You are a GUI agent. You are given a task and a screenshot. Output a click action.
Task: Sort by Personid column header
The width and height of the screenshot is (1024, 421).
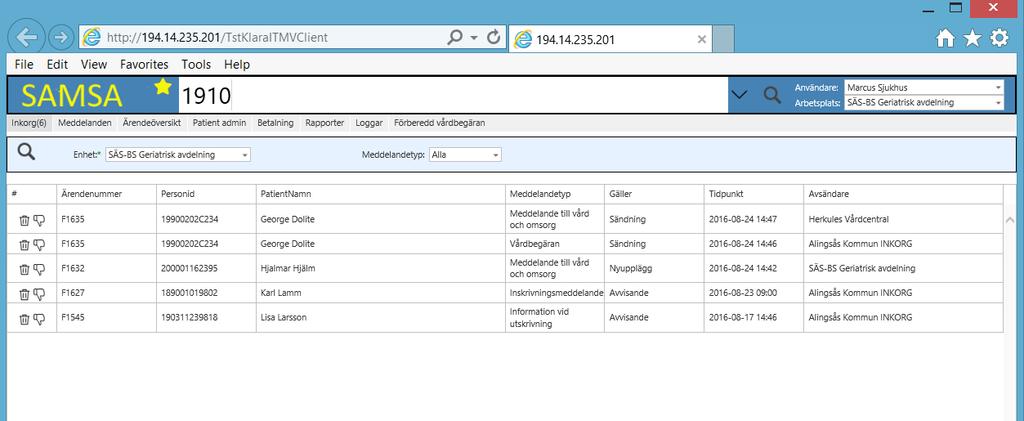(206, 195)
